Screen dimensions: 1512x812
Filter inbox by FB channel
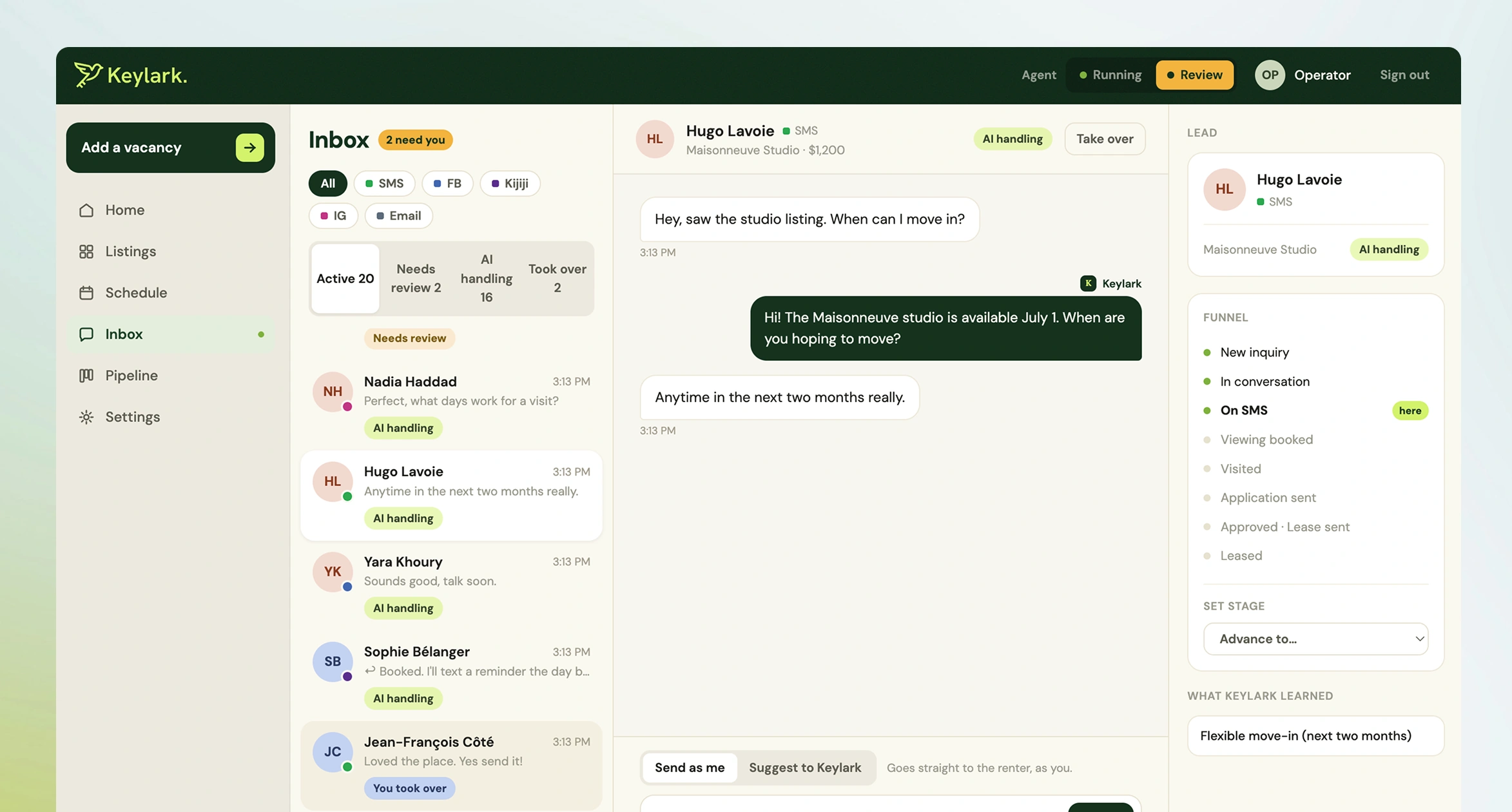pos(447,184)
